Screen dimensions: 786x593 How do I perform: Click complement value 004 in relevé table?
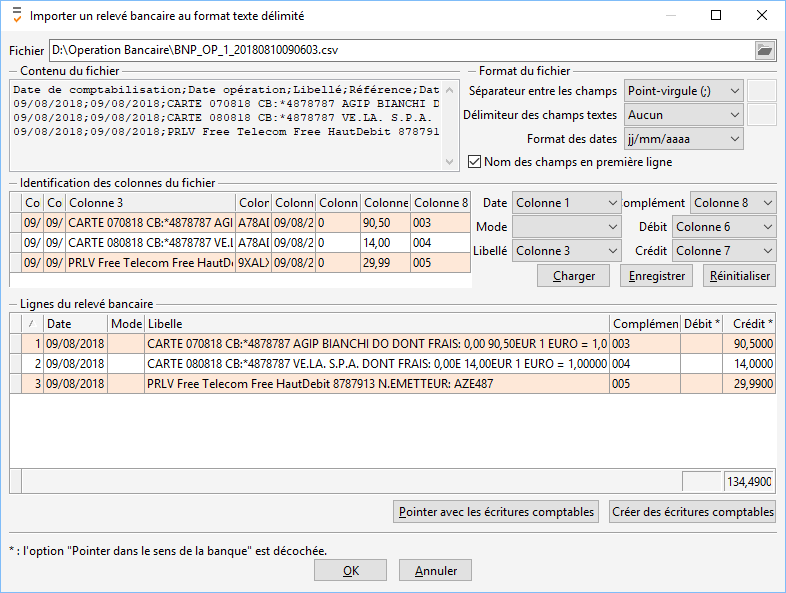click(645, 364)
